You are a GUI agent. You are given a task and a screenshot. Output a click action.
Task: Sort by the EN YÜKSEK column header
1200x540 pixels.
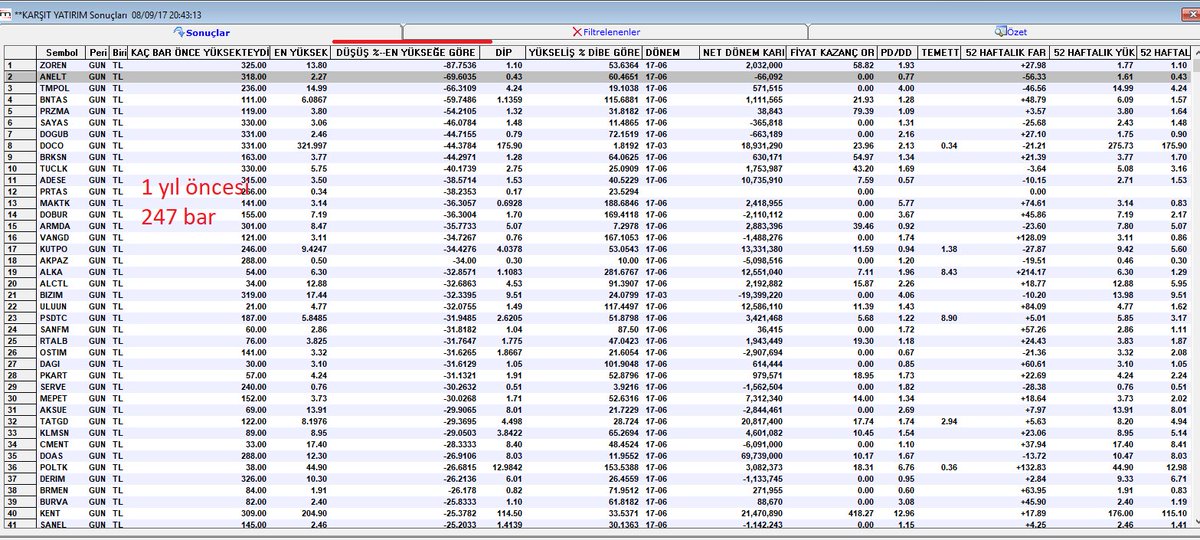pyautogui.click(x=302, y=51)
